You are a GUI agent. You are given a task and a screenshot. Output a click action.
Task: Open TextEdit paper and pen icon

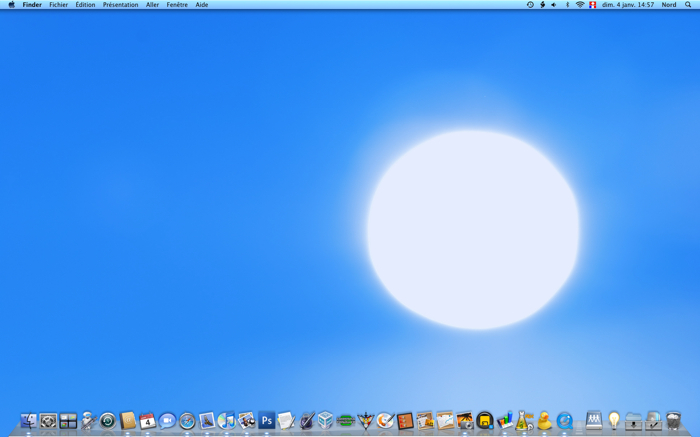(x=286, y=420)
